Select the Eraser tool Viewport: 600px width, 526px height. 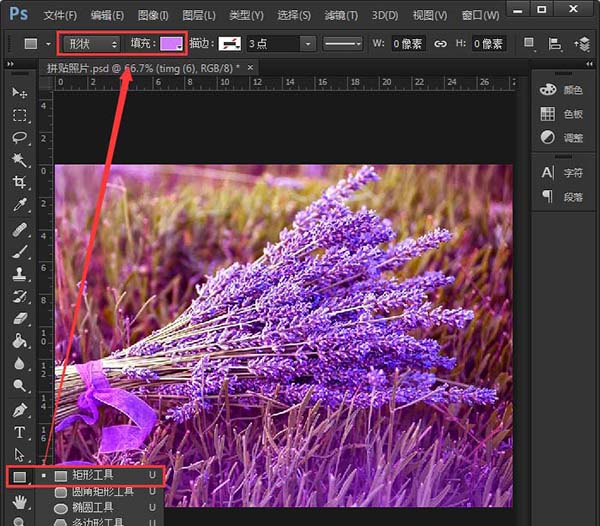coord(19,318)
